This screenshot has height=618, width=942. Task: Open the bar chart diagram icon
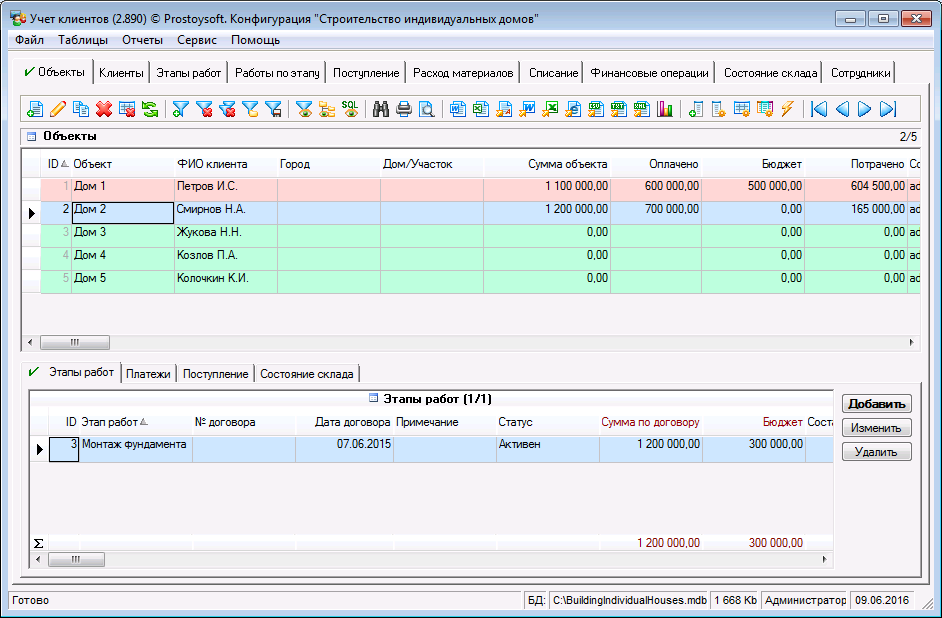click(x=665, y=109)
